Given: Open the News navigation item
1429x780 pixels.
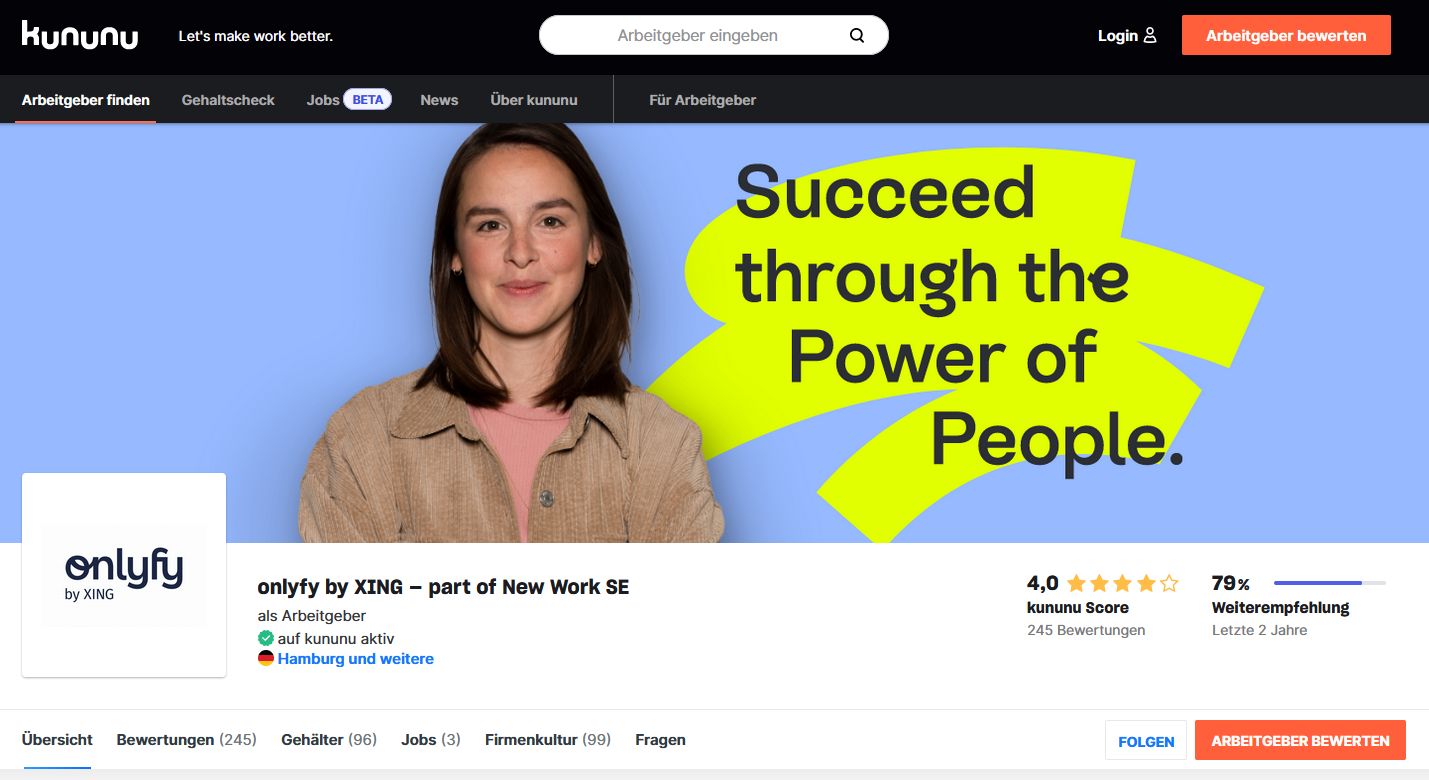Looking at the screenshot, I should [439, 100].
